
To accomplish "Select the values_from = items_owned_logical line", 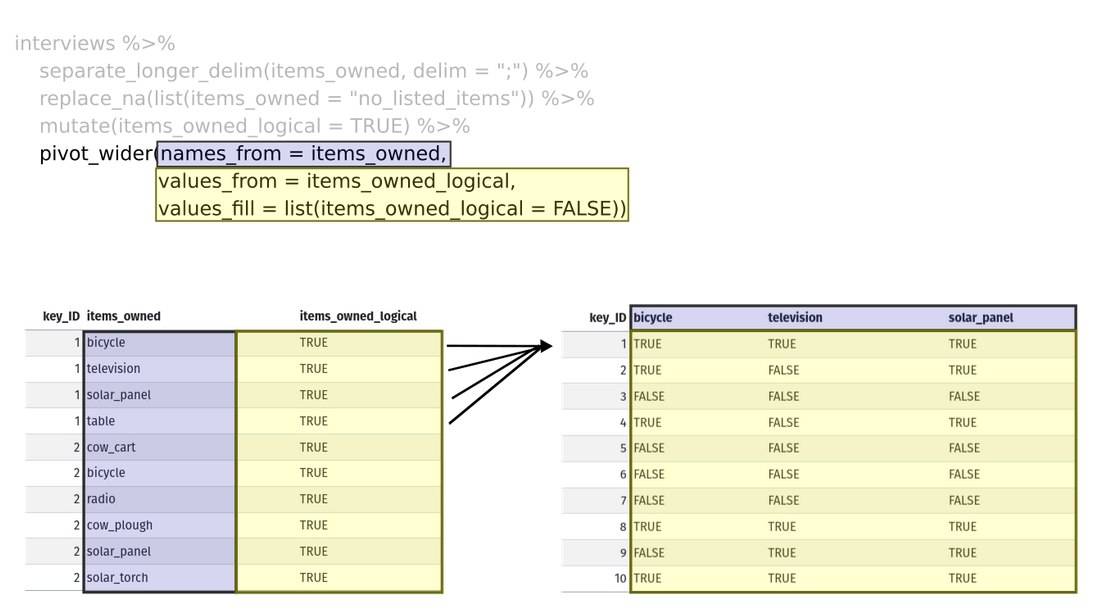I will pyautogui.click(x=336, y=182).
